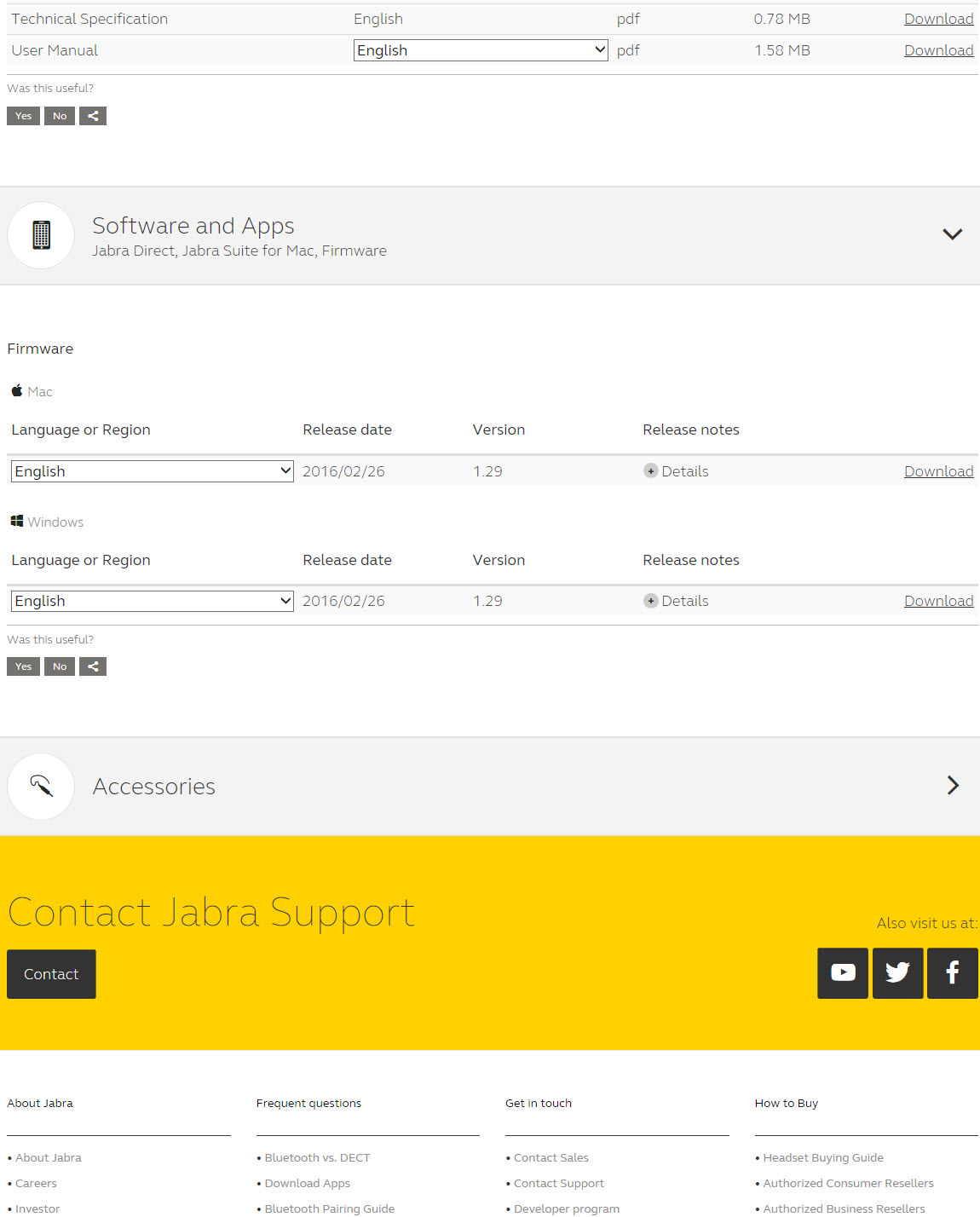The height and width of the screenshot is (1217, 980).
Task: Download the Windows firmware version 1.29
Action: tap(938, 601)
